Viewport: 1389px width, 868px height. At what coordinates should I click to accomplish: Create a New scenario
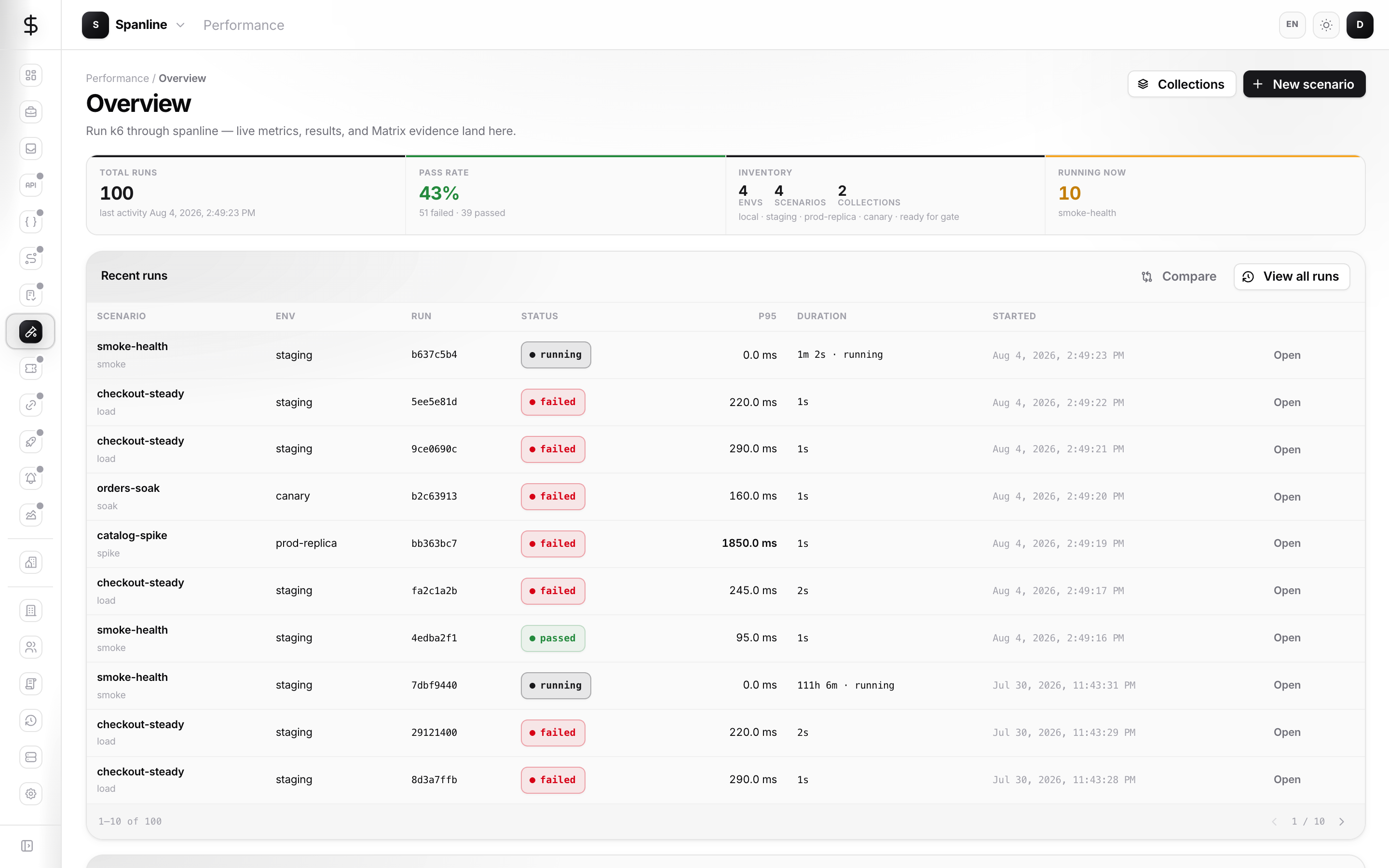tap(1304, 84)
